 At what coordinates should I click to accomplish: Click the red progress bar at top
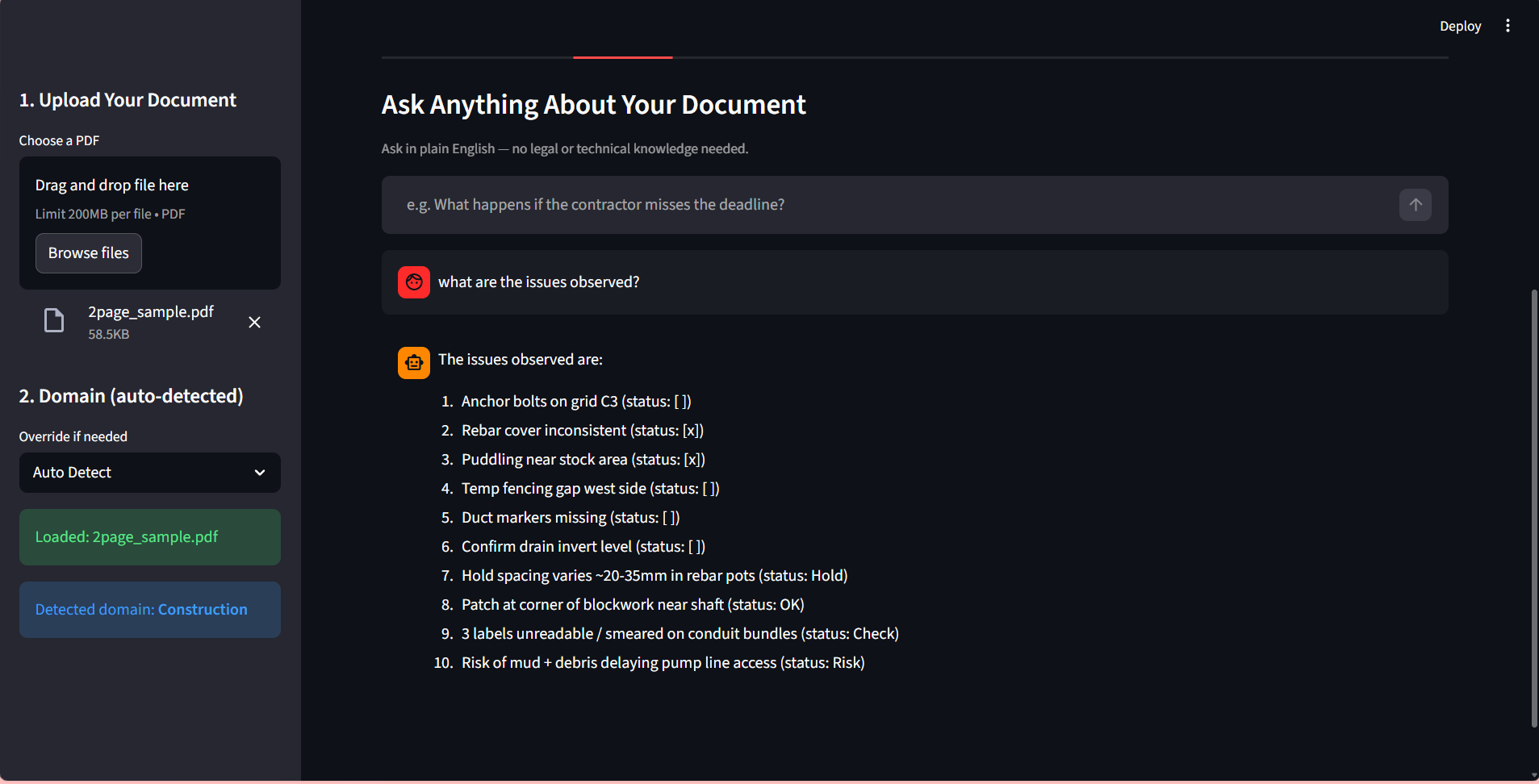621,57
